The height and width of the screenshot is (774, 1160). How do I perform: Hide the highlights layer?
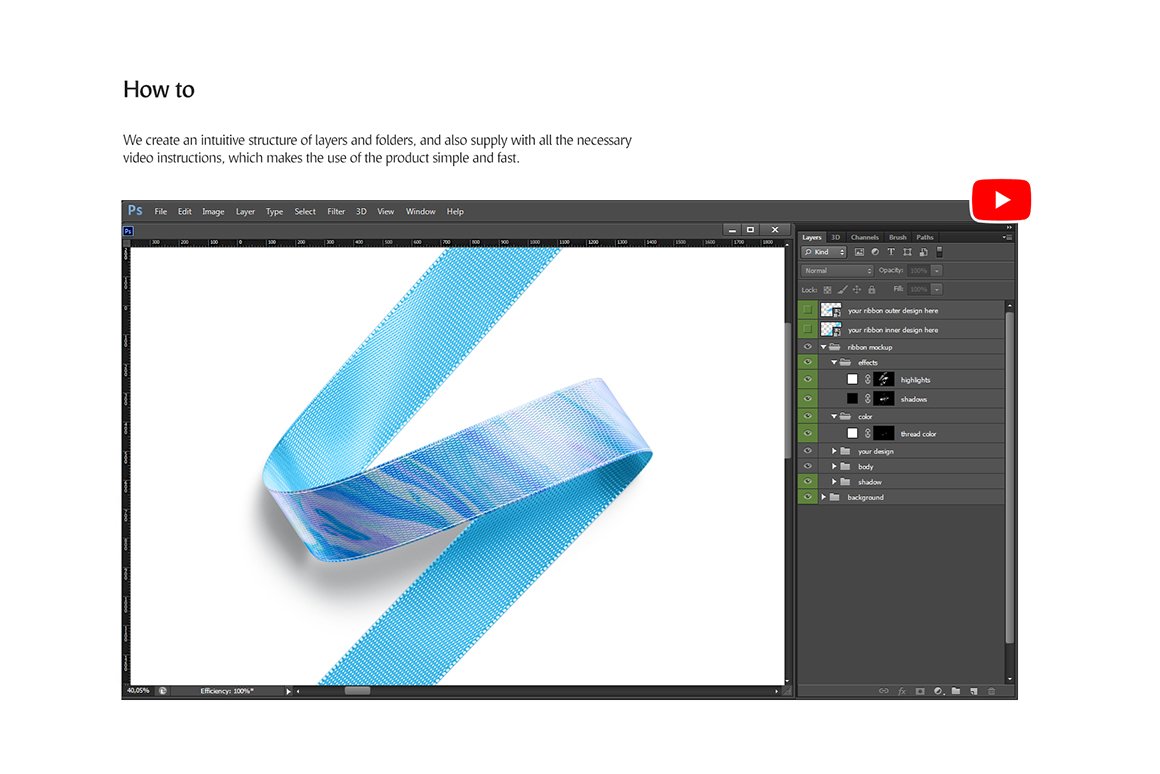tap(808, 380)
